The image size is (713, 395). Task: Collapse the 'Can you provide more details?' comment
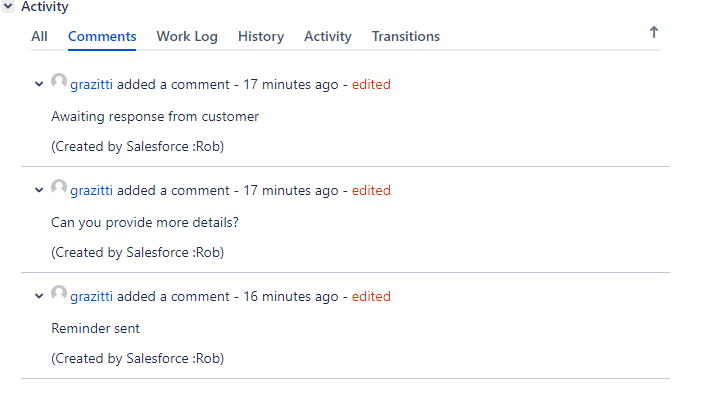click(39, 190)
